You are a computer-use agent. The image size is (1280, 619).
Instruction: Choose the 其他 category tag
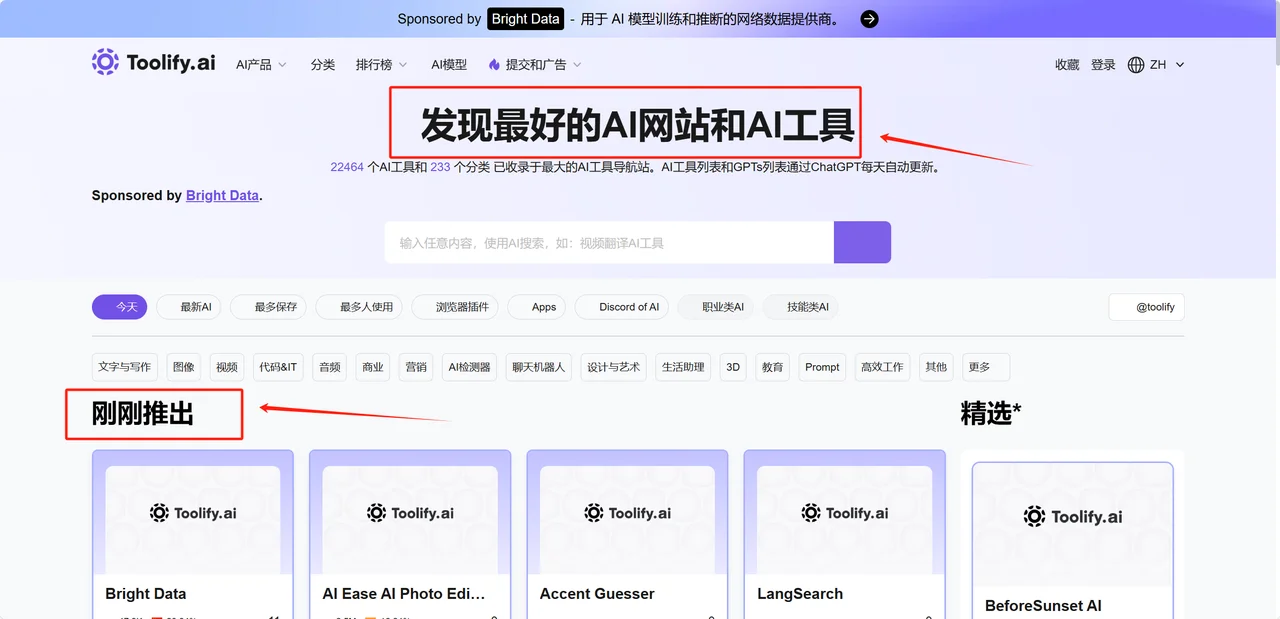point(936,367)
